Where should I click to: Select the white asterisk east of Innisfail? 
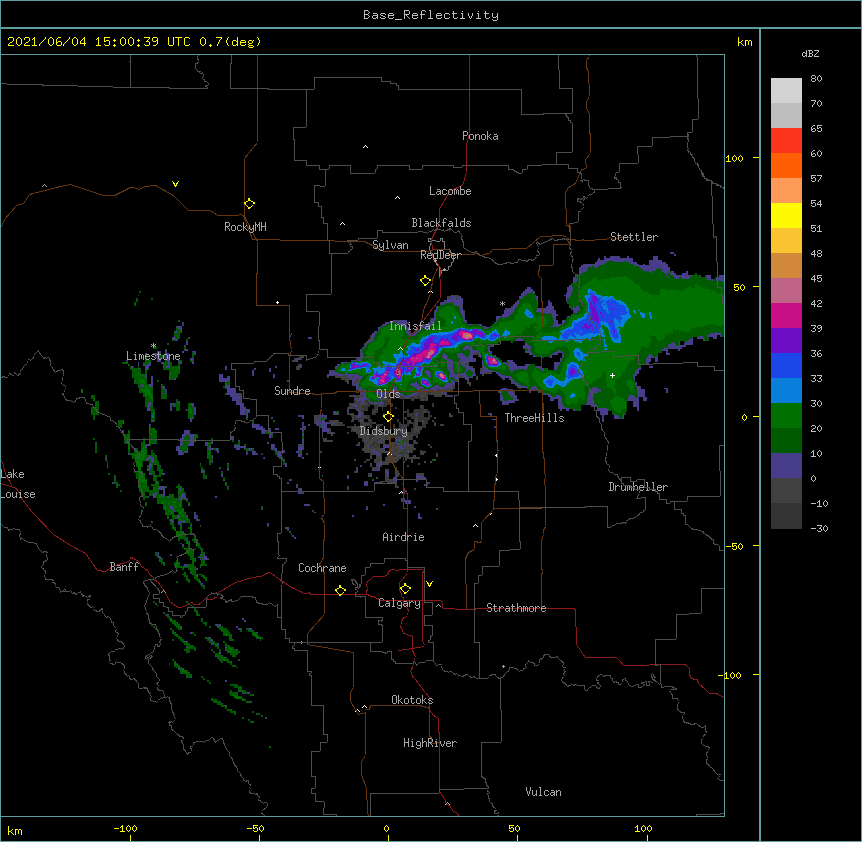[x=502, y=303]
